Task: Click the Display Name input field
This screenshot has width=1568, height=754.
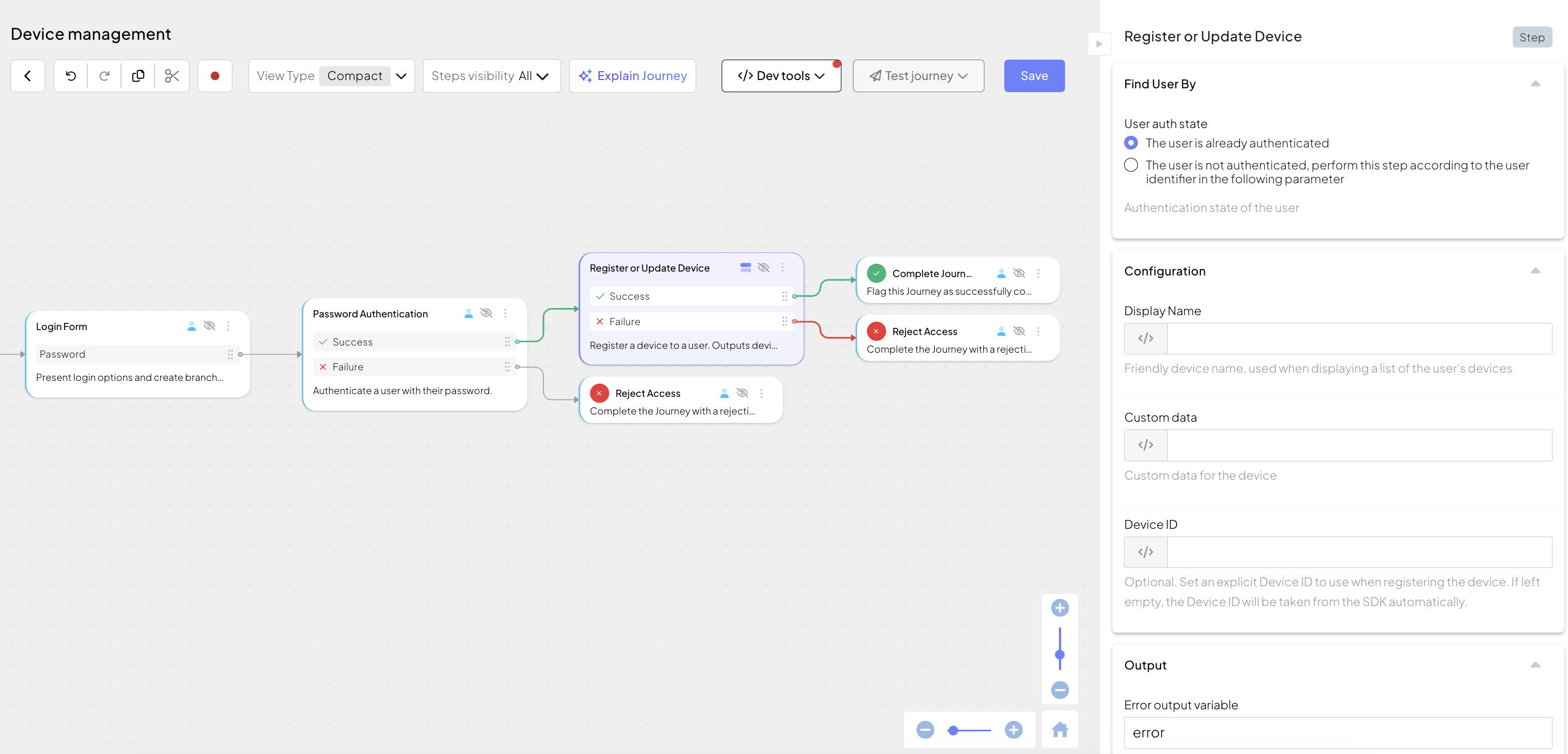Action: coord(1359,338)
